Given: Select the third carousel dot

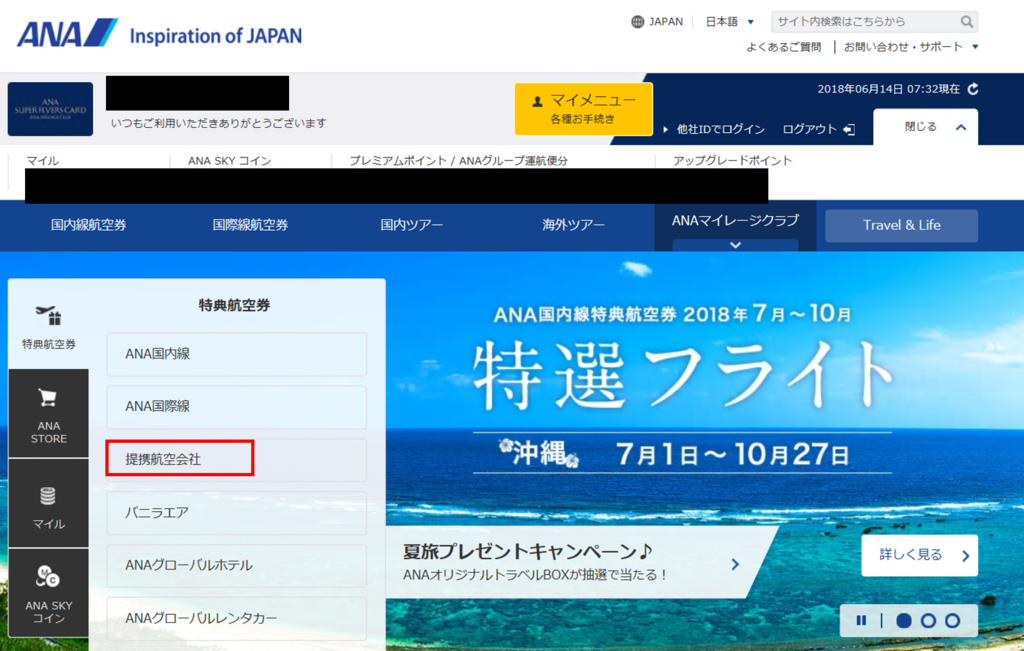Looking at the screenshot, I should (952, 620).
